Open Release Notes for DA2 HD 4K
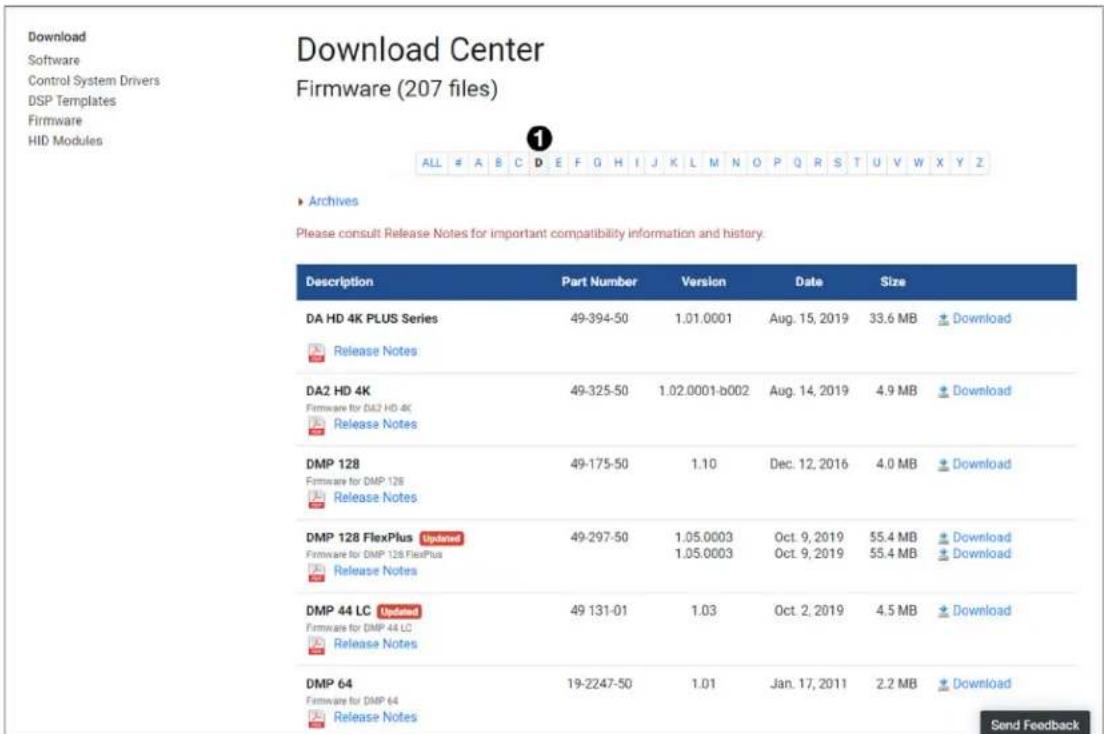This screenshot has height=734, width=1104. pos(375,424)
